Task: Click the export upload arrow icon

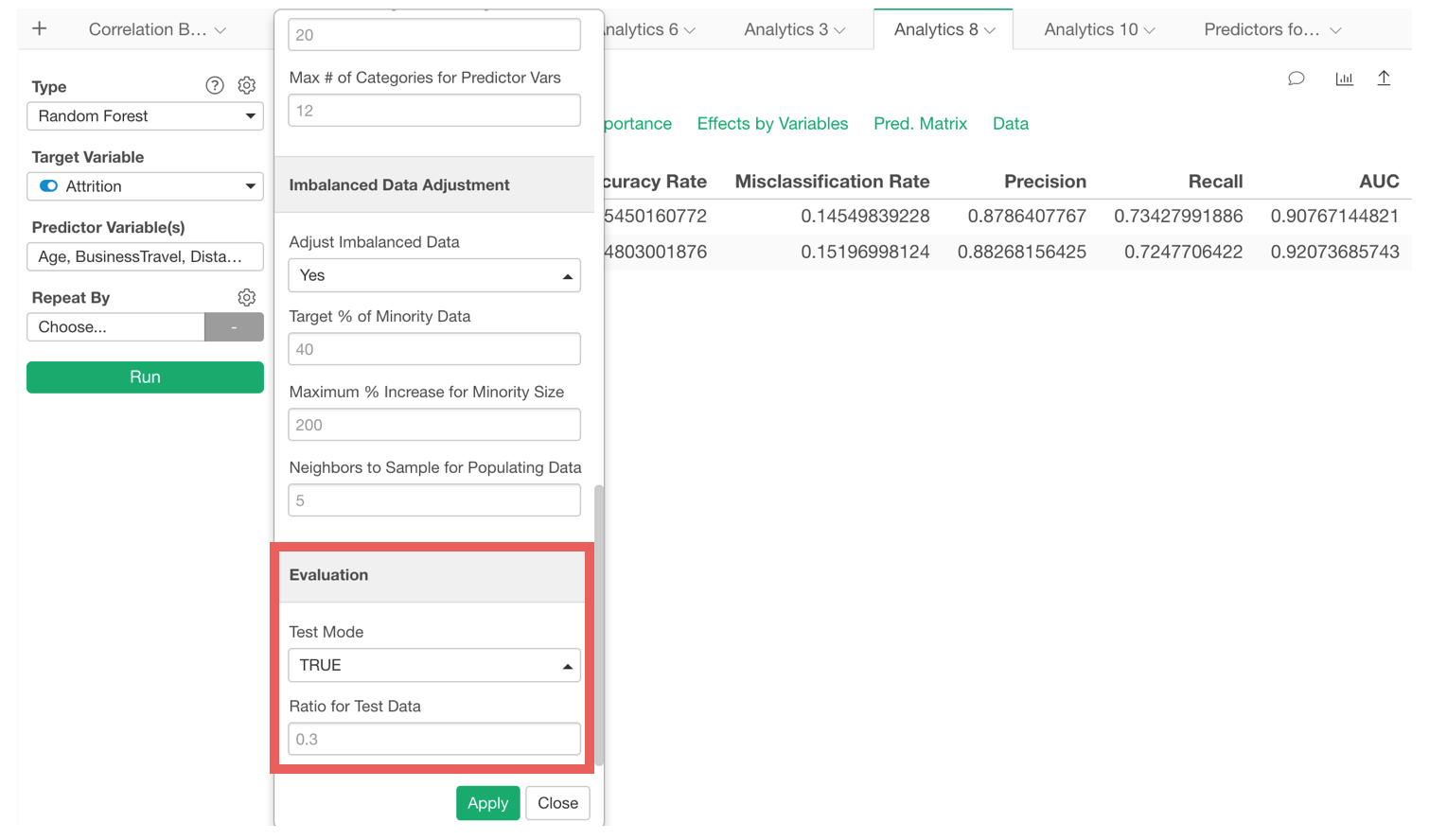Action: [x=1384, y=79]
